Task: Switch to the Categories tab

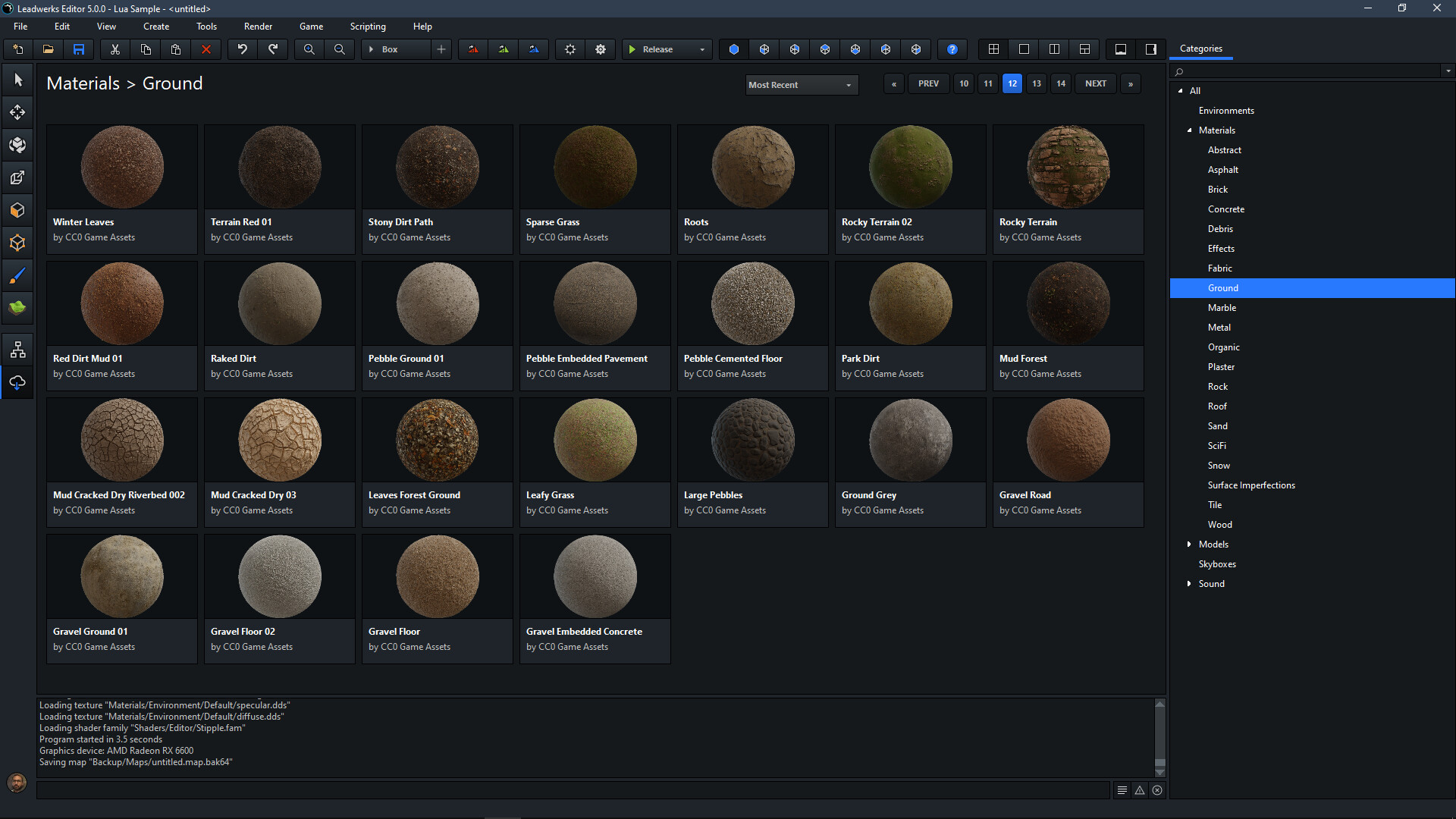Action: 1200,48
